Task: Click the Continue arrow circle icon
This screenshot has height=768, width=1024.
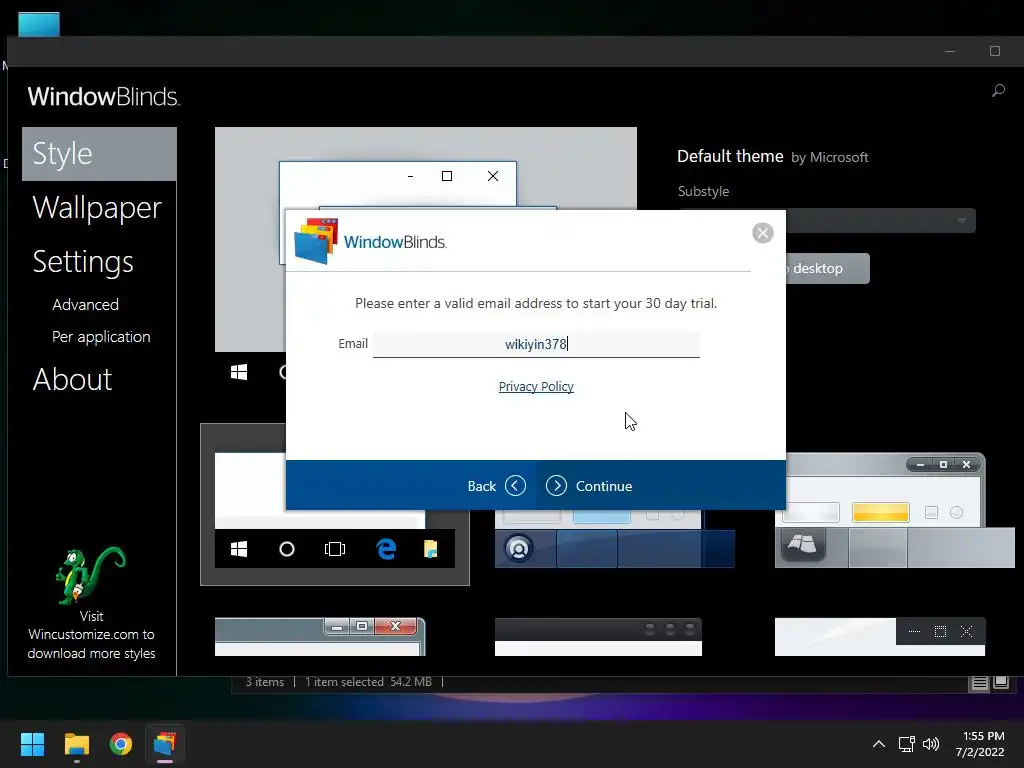Action: coord(556,486)
